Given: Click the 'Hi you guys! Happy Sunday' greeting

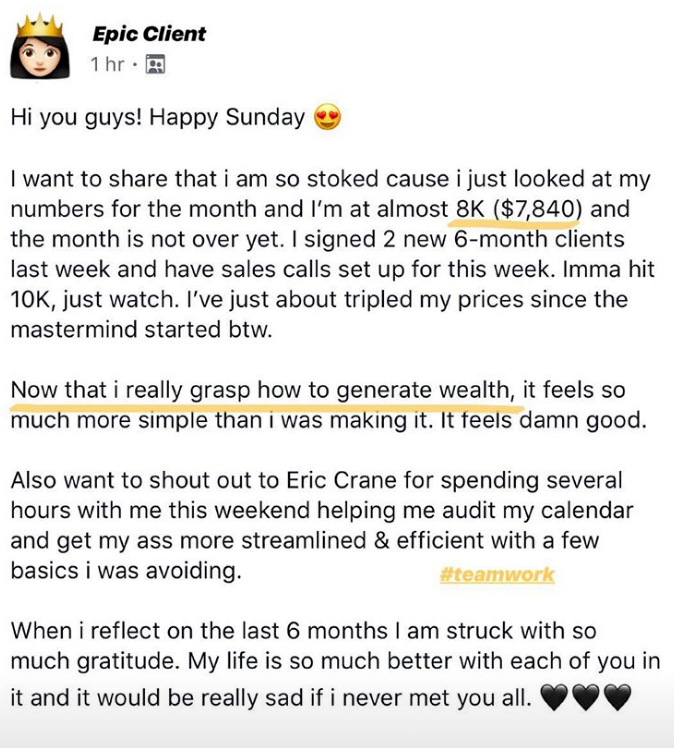Looking at the screenshot, I should point(157,118).
